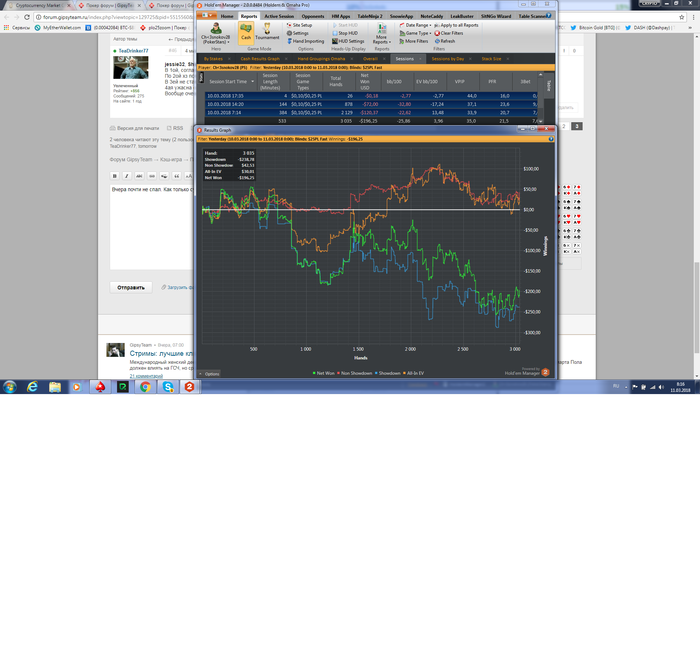Open the Hold'em Manager application menu button
Screen dimensions: 700x667
[207, 16]
